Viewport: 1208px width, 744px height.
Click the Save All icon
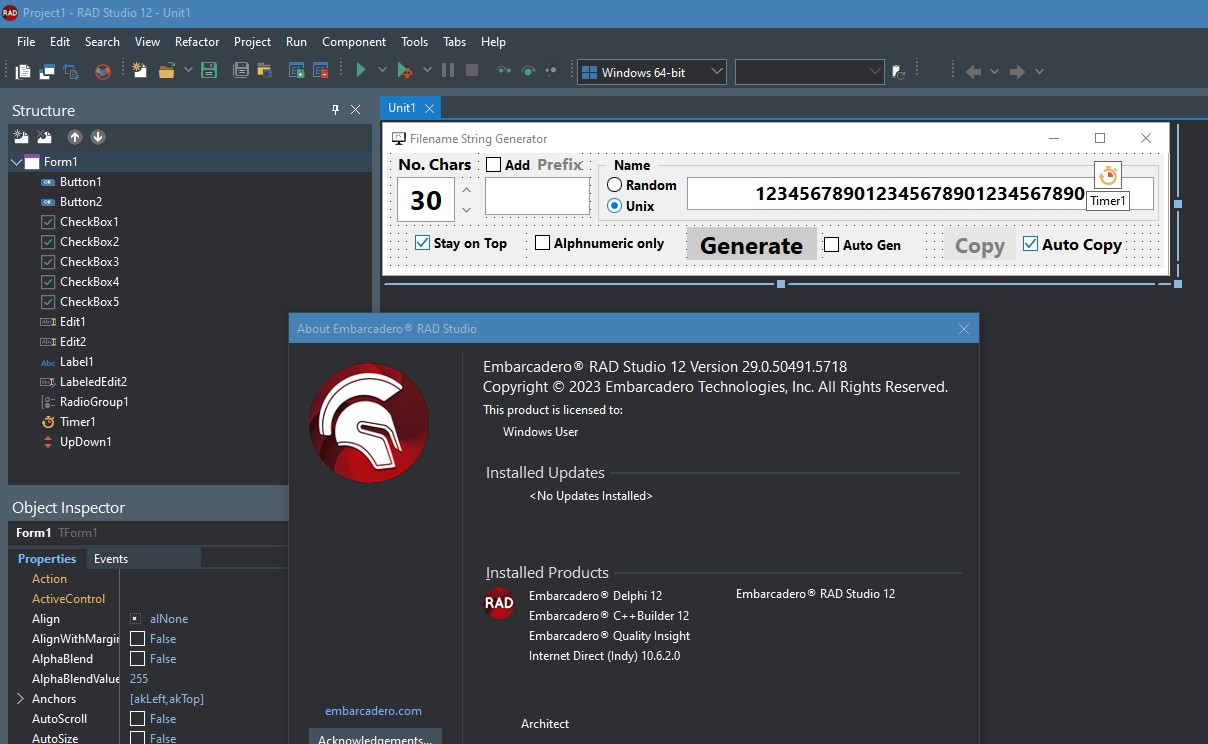[x=241, y=71]
